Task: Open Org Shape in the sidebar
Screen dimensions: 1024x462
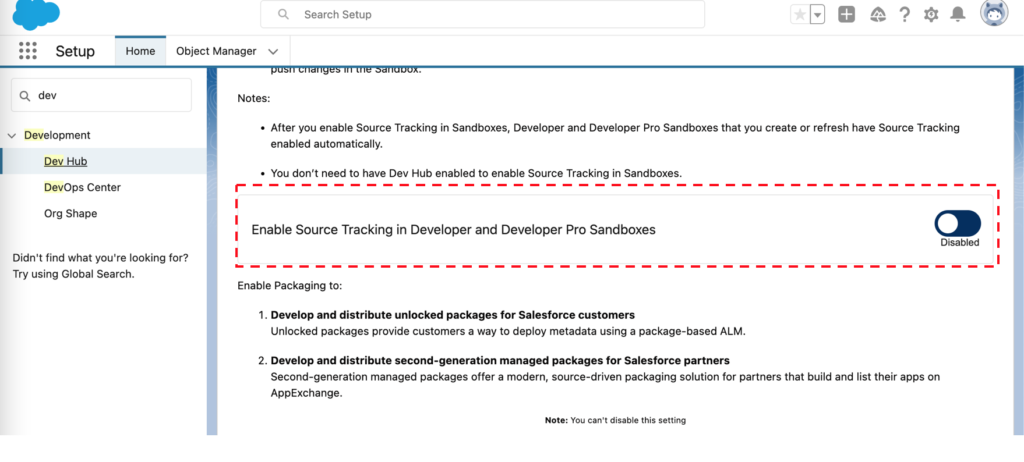Action: click(71, 214)
